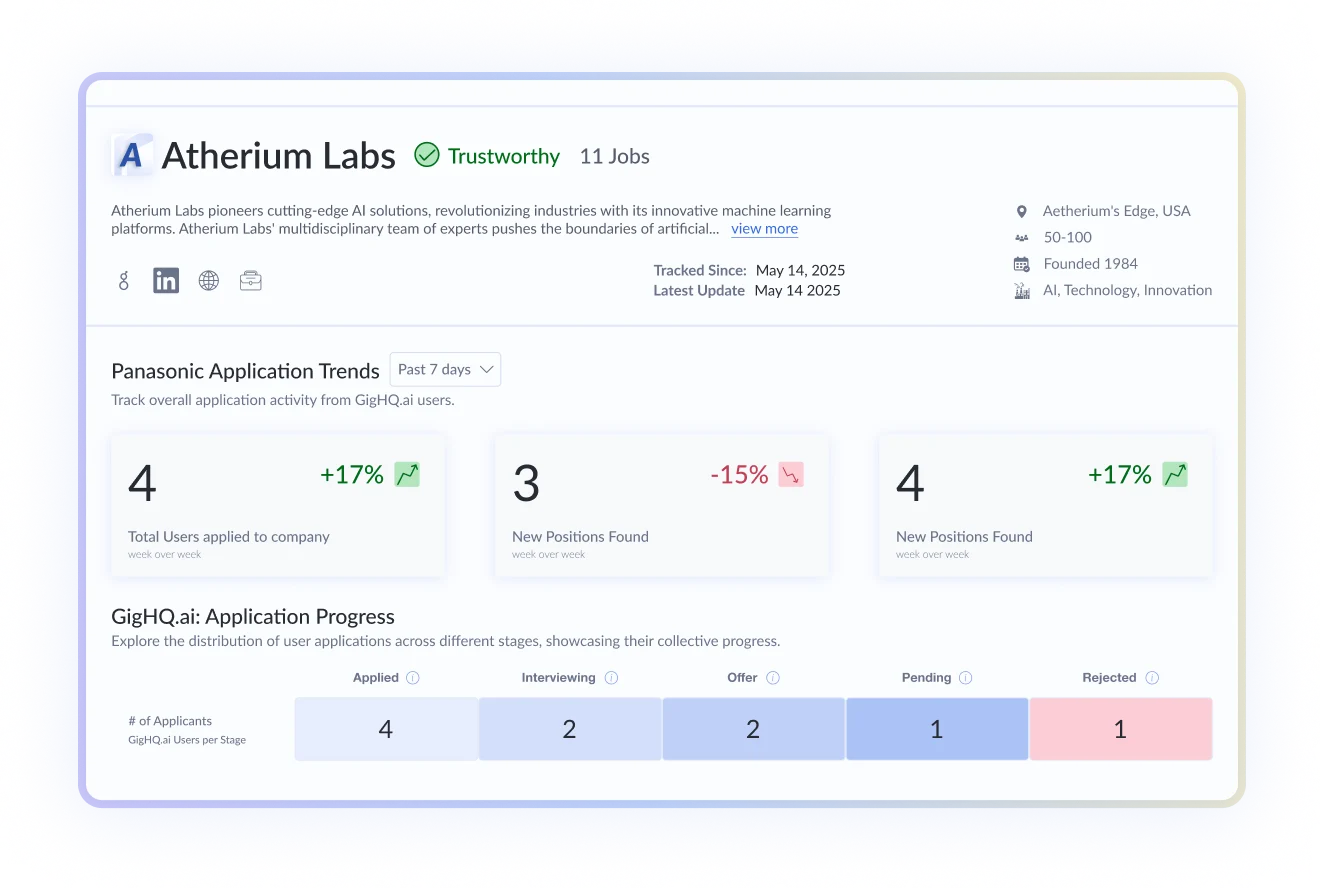Open the careers briefcase icon
Image resolution: width=1320 pixels, height=889 pixels.
click(x=251, y=281)
